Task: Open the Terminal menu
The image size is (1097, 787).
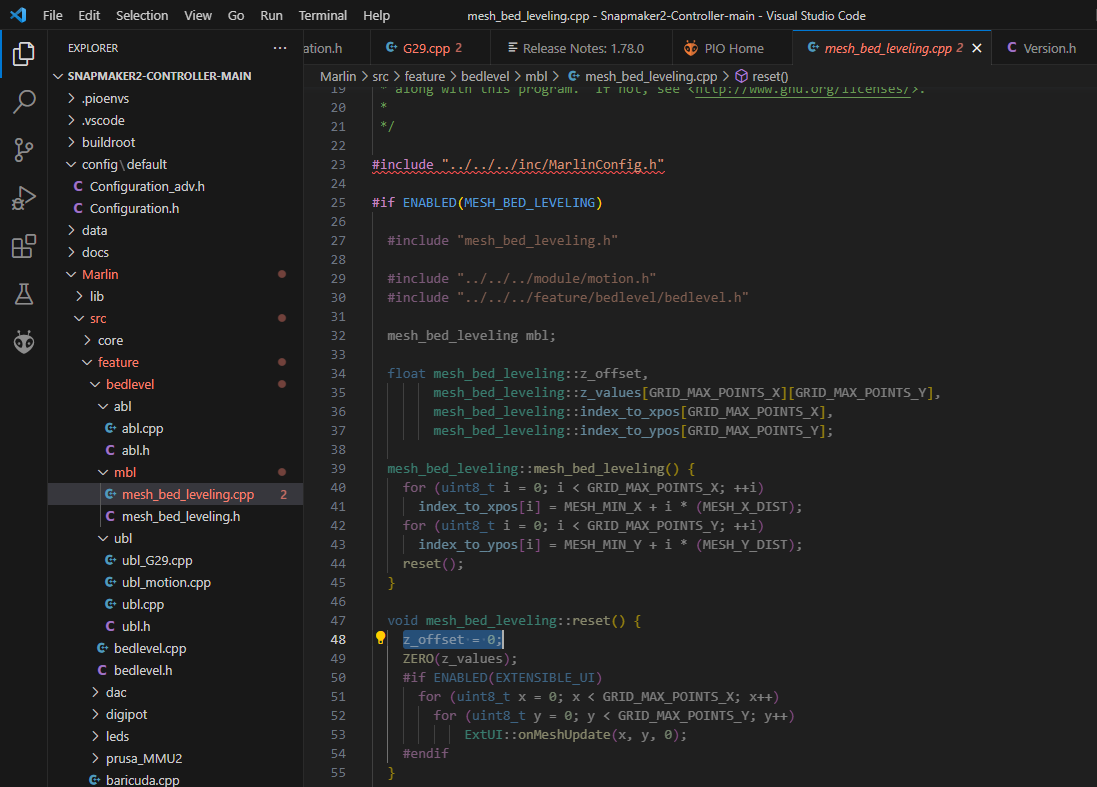Action: click(x=323, y=15)
